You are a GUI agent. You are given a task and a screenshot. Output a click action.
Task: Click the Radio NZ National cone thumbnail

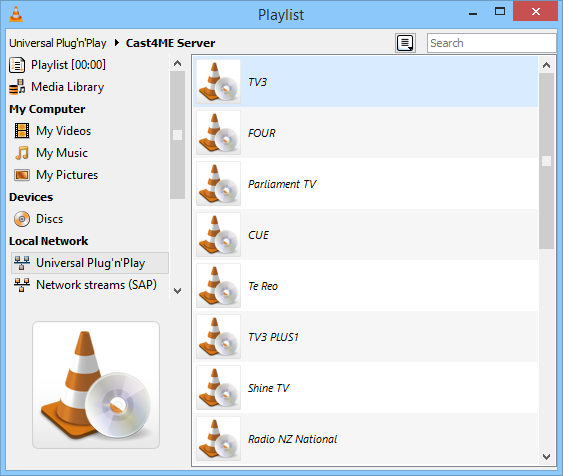point(218,439)
